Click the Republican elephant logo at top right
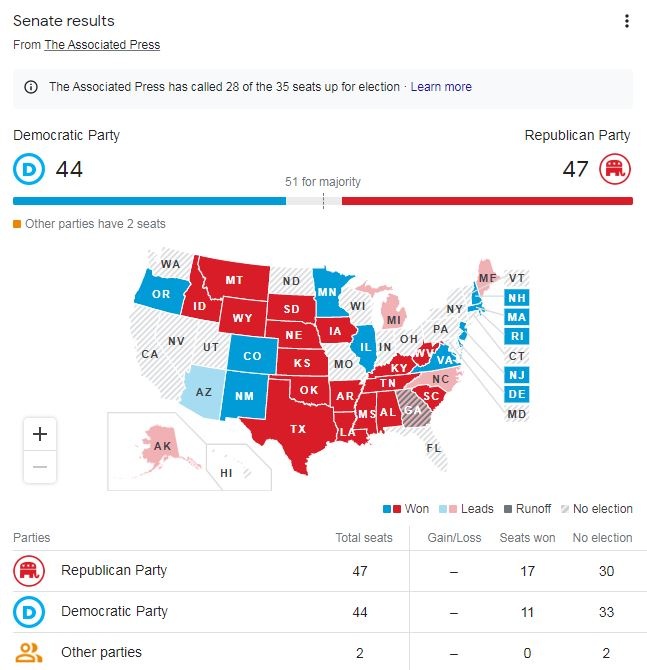 click(x=615, y=169)
